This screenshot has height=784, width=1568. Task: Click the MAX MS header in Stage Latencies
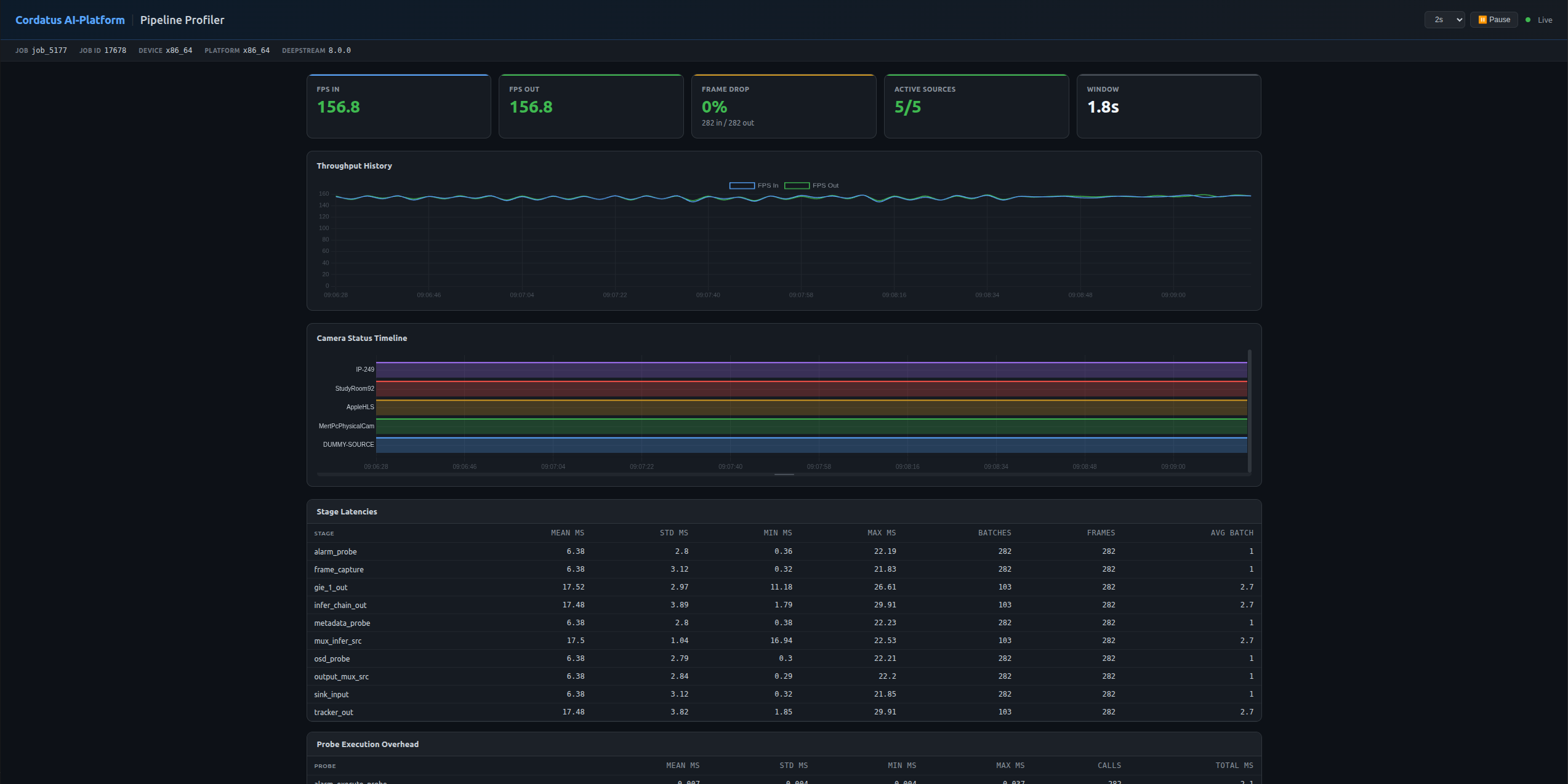pos(882,533)
